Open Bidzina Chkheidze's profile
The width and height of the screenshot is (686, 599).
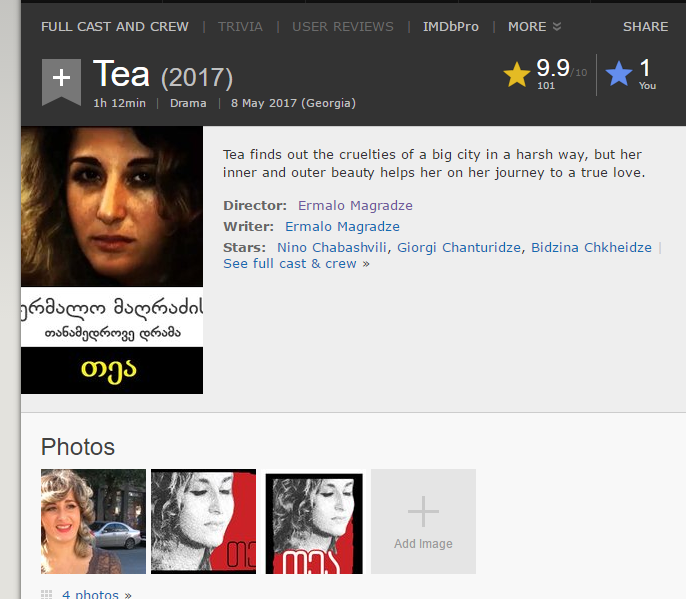click(x=591, y=247)
